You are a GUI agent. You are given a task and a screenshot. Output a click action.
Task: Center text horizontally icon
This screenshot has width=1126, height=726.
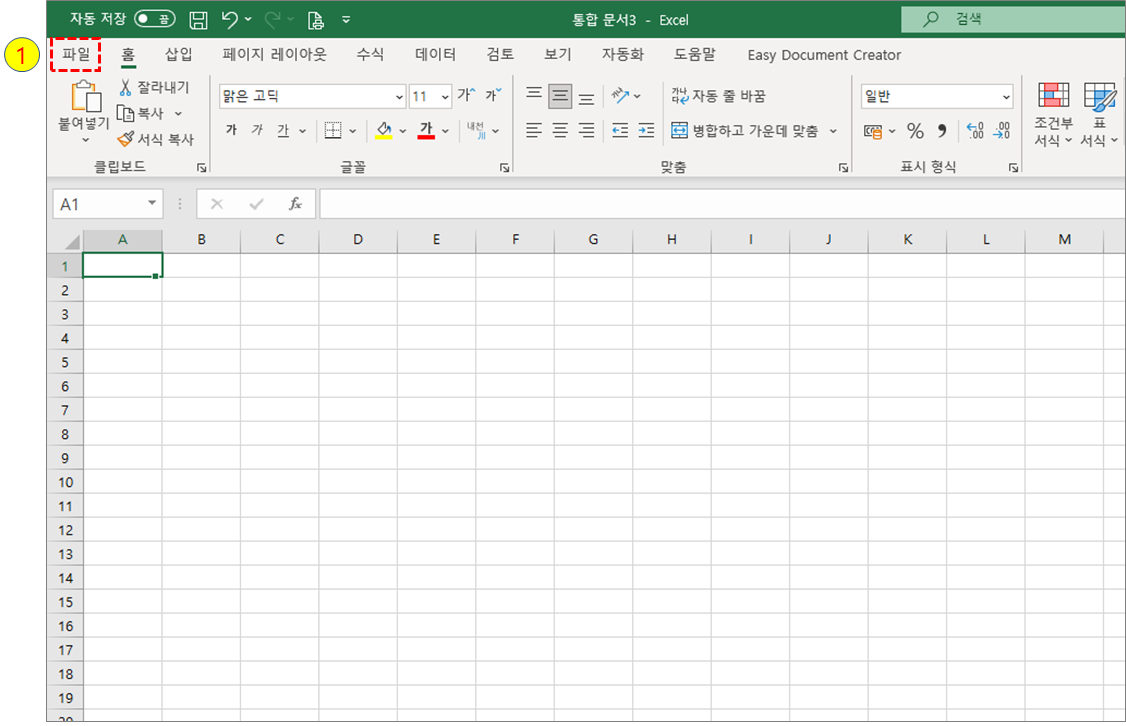pos(560,130)
